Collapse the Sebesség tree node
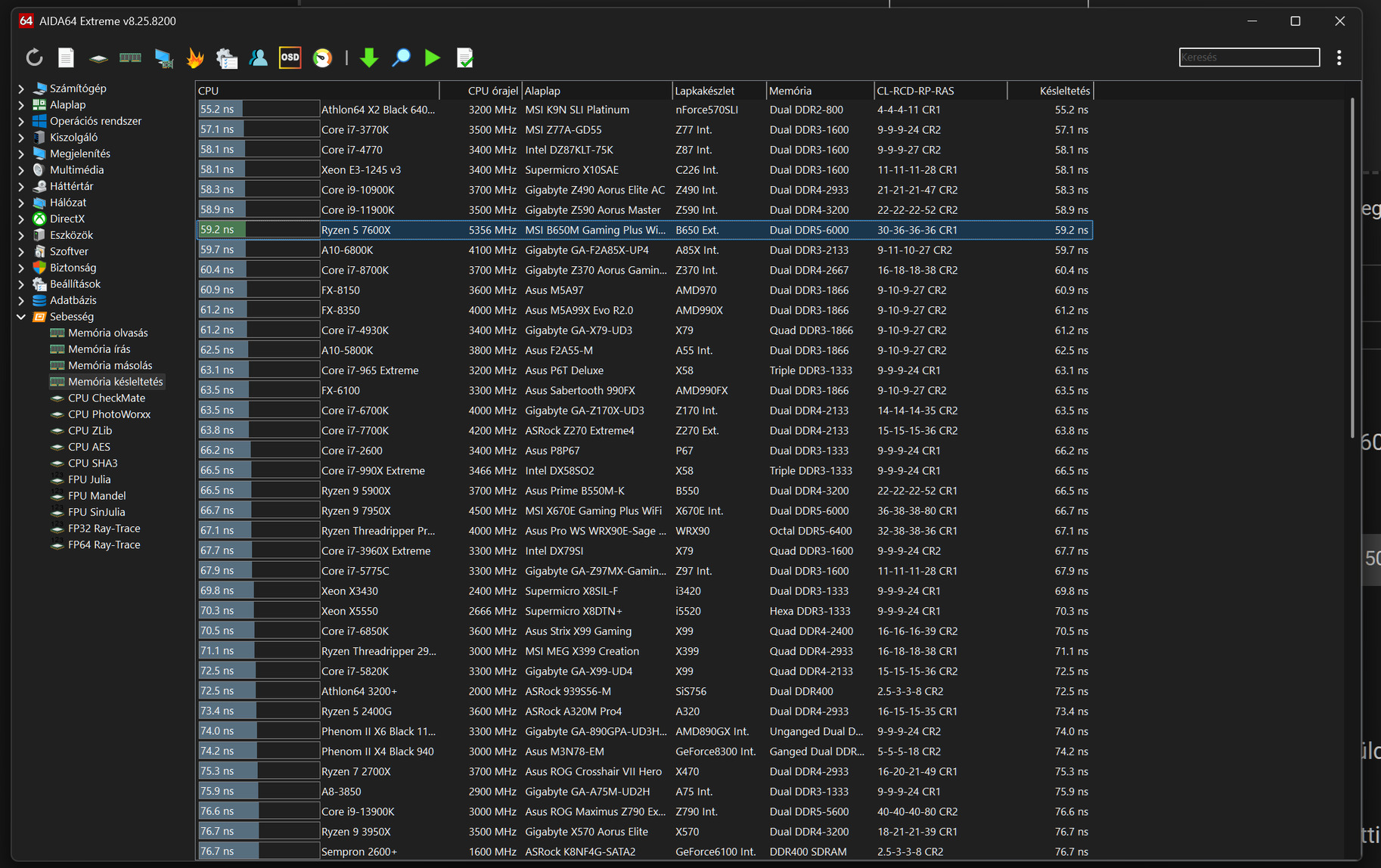Viewport: 1381px width, 868px height. coord(21,317)
